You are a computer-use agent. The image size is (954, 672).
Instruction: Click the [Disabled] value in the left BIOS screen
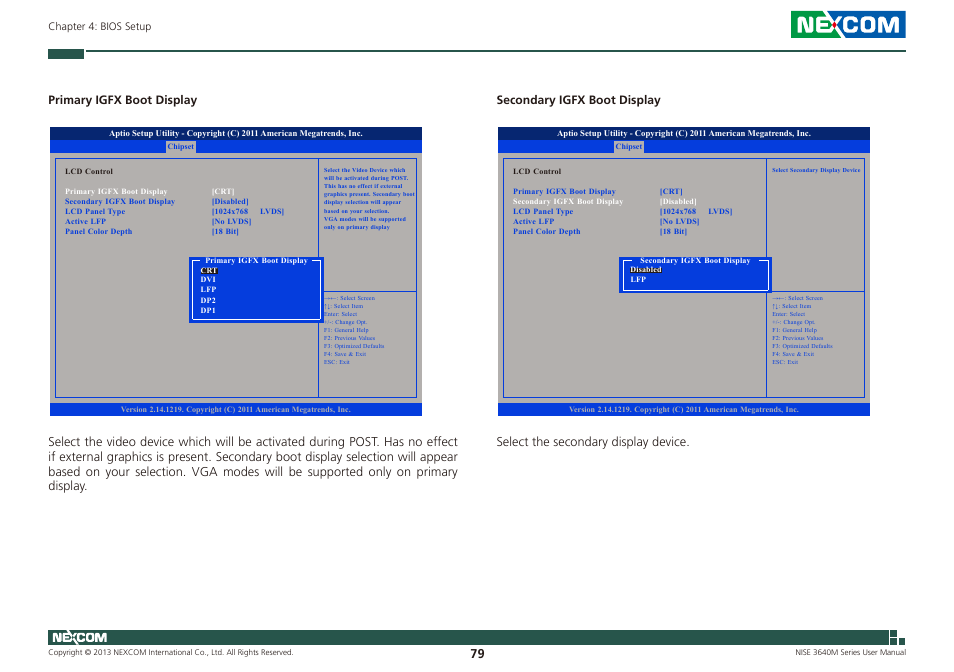(230, 201)
